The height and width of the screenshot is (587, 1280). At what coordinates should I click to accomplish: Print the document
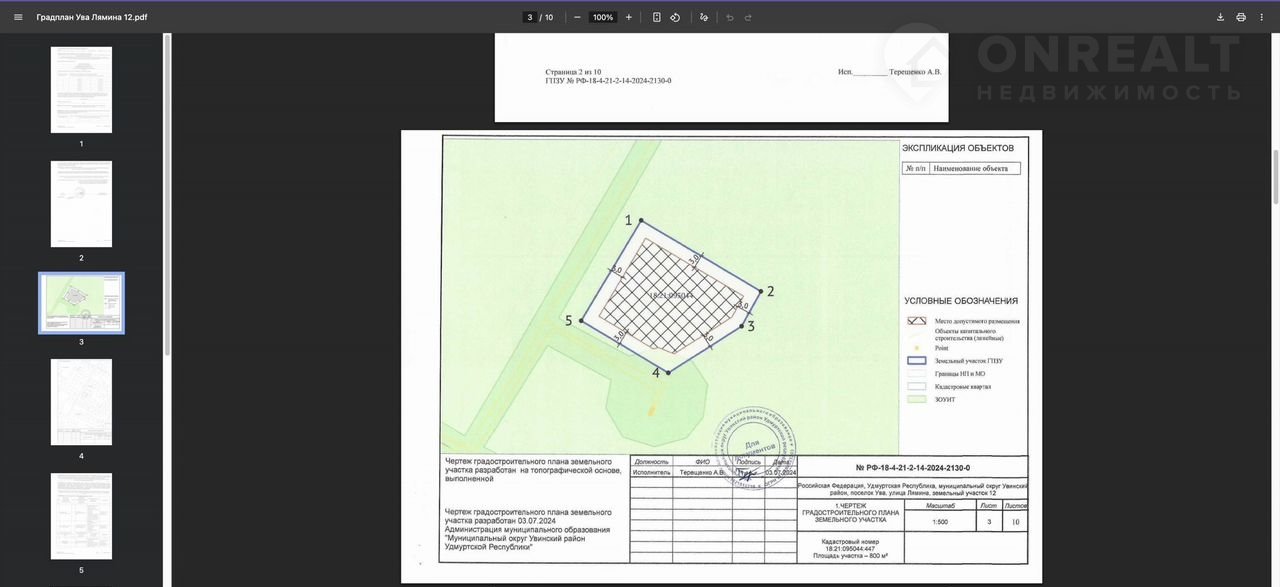coord(1241,17)
